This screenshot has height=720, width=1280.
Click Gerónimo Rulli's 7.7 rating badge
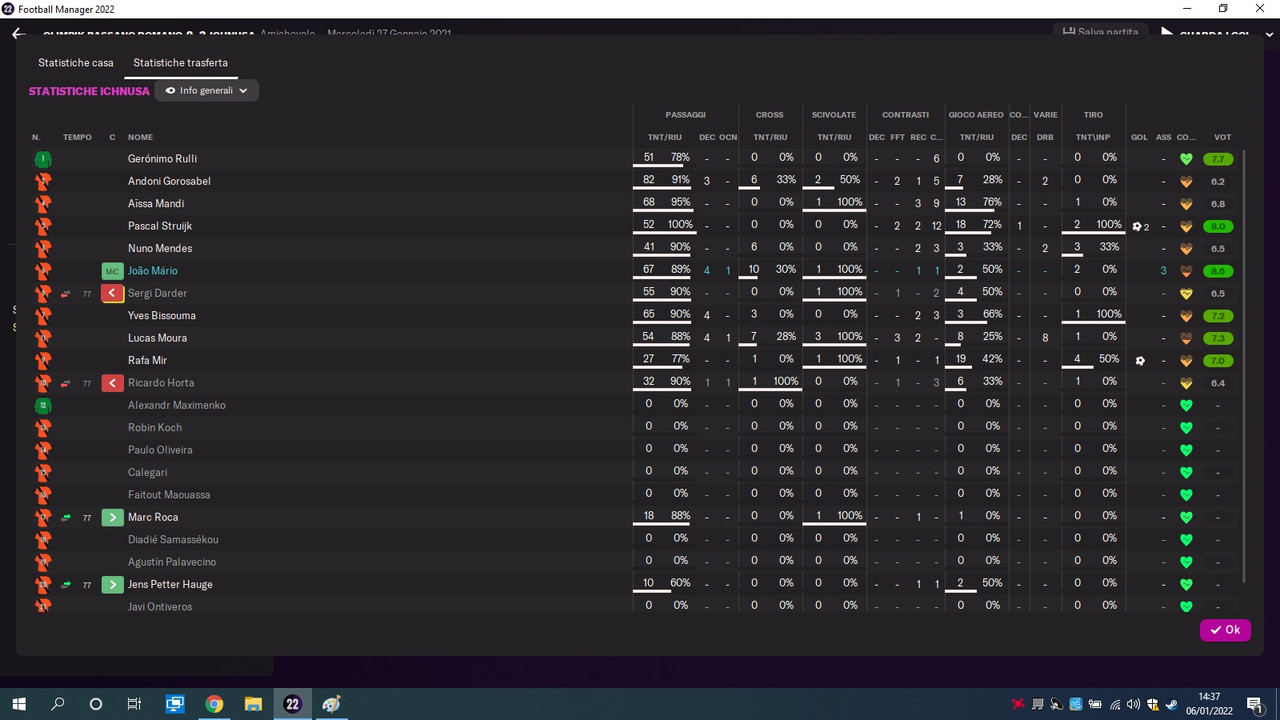point(1218,159)
